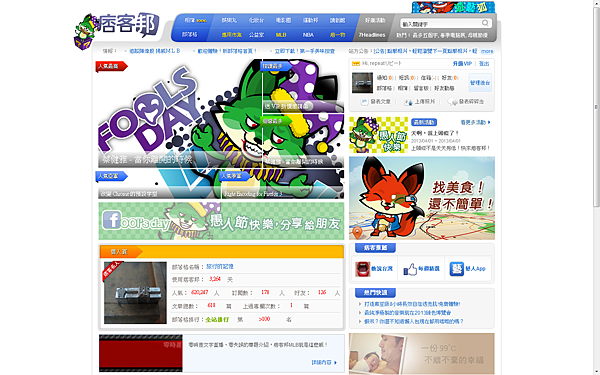Click the 最新活動 blue label
The width and height of the screenshot is (600, 375).
click(x=424, y=122)
